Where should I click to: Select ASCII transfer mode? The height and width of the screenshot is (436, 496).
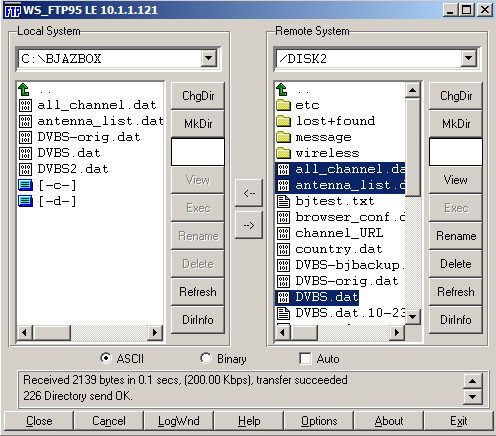[106, 358]
